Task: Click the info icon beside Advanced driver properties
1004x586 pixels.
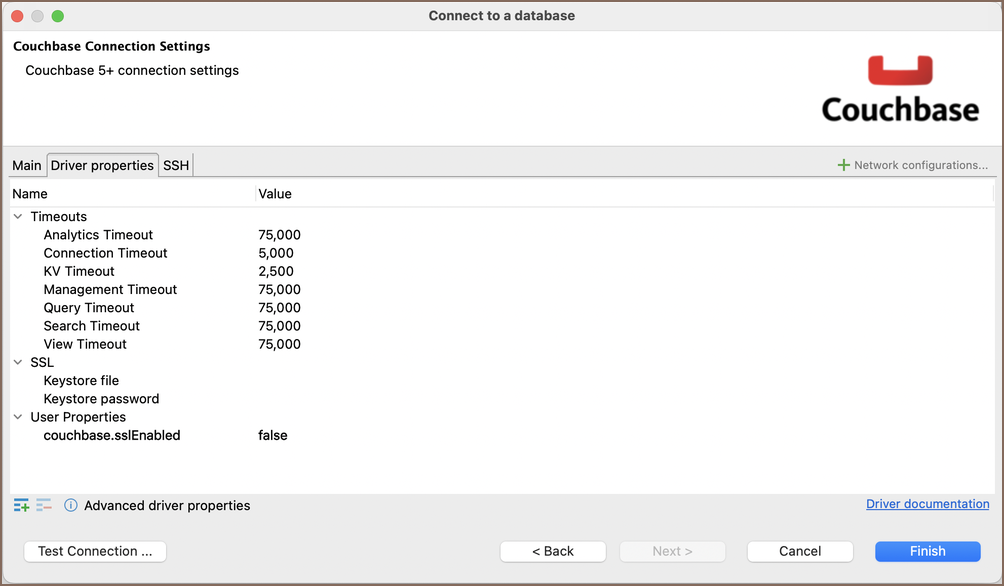Action: click(71, 506)
